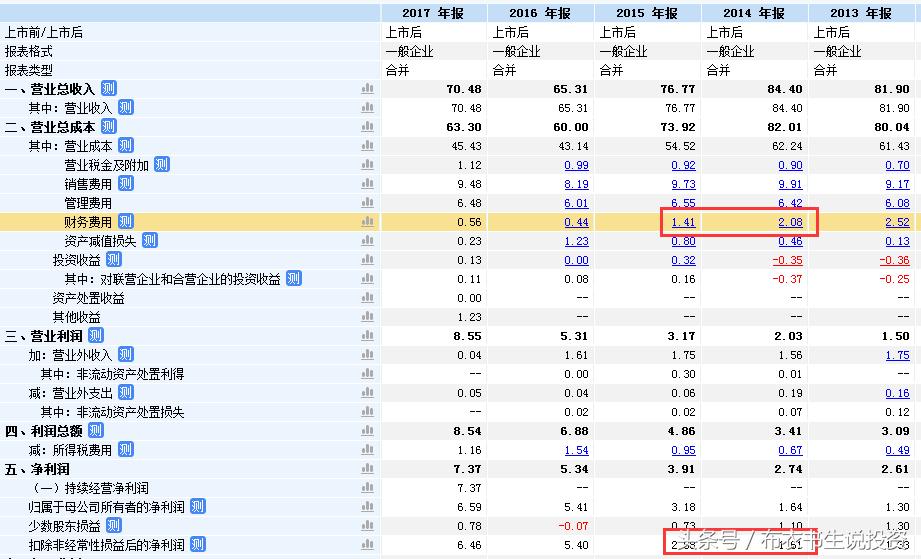The width and height of the screenshot is (921, 559).
Task: Click 测 badge next to 财务费用
Action: [x=126, y=221]
